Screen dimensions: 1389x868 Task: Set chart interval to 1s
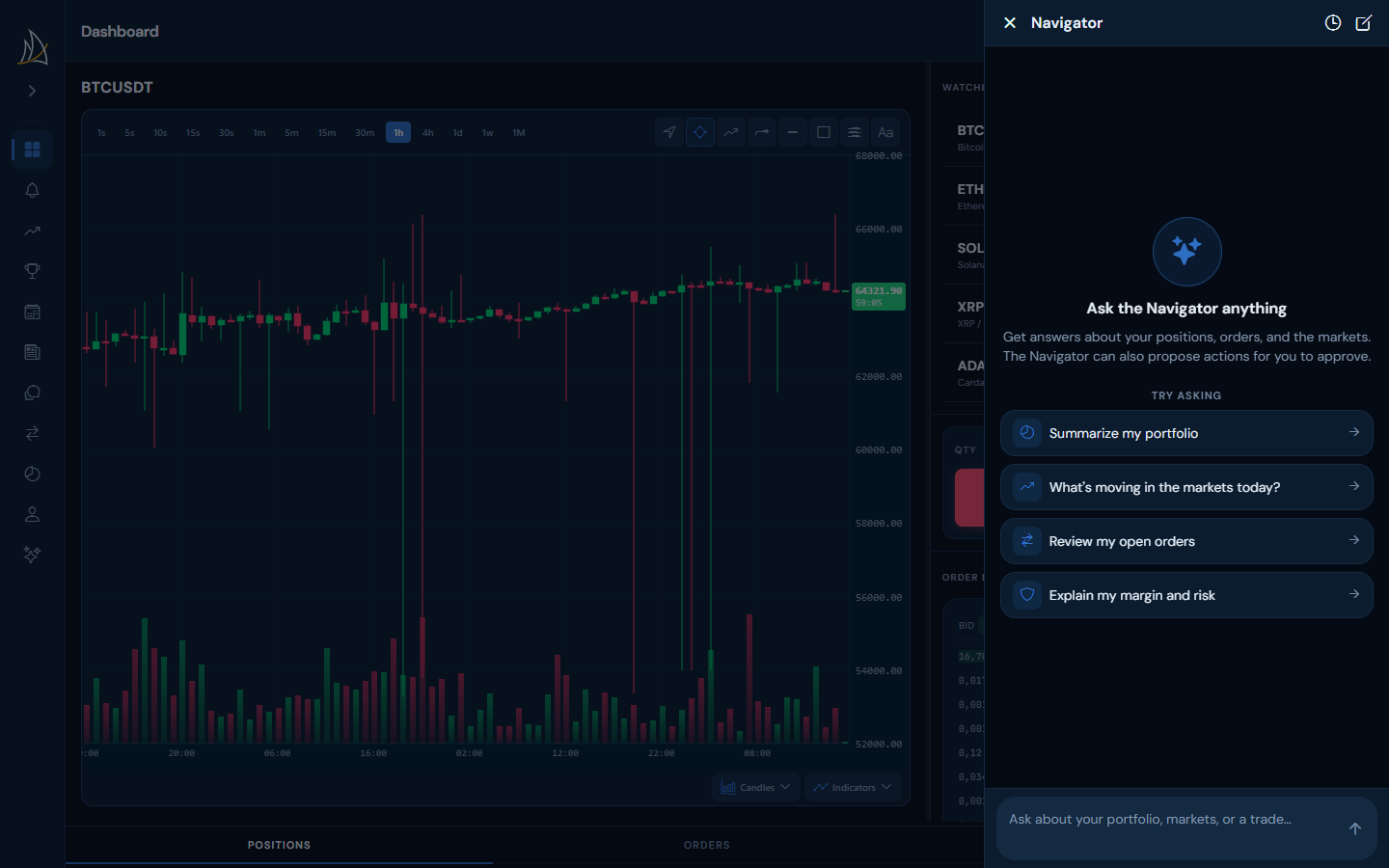[101, 133]
